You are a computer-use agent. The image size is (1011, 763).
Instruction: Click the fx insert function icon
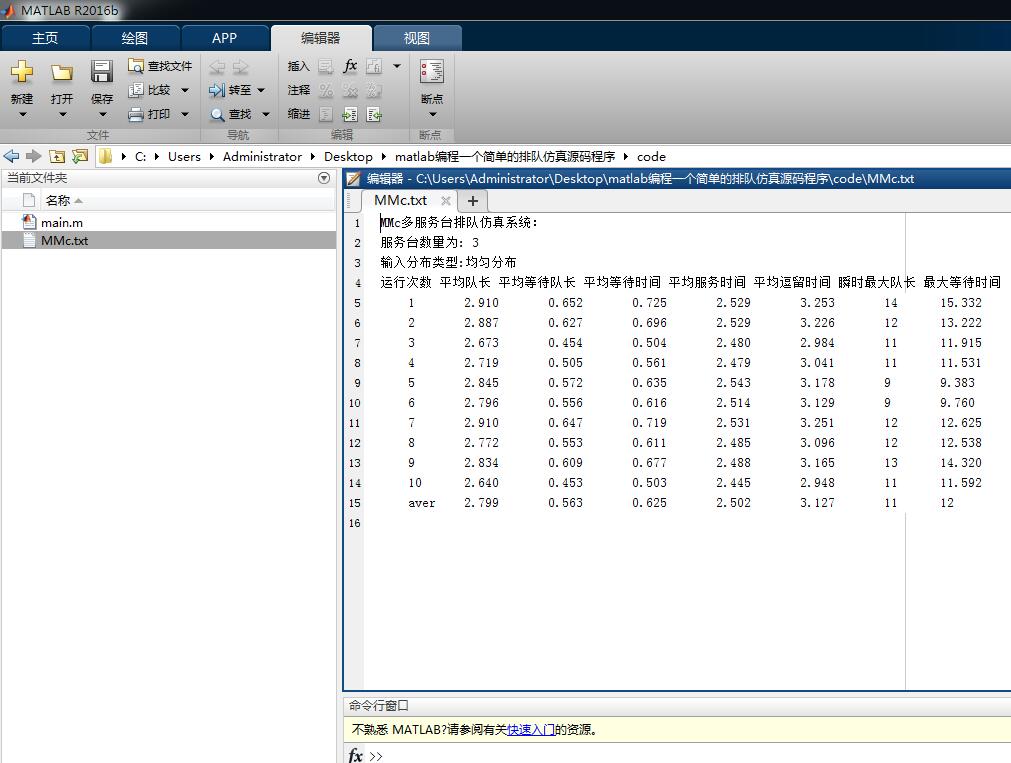(350, 66)
